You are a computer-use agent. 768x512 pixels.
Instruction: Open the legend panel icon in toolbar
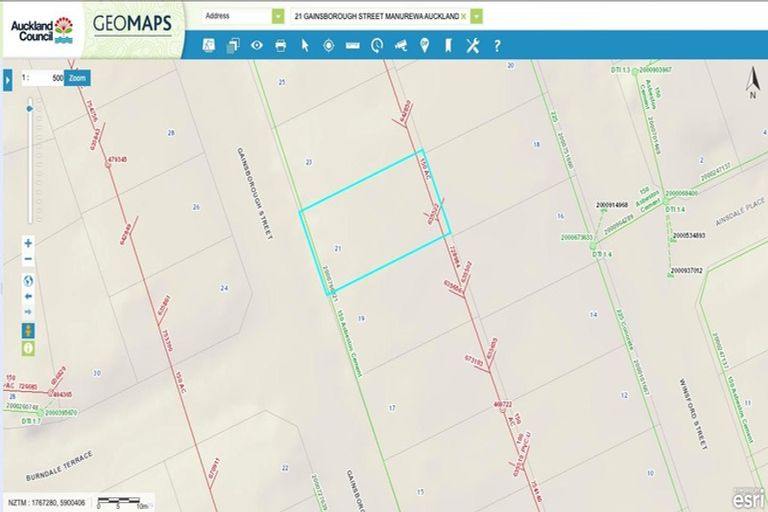tap(210, 45)
